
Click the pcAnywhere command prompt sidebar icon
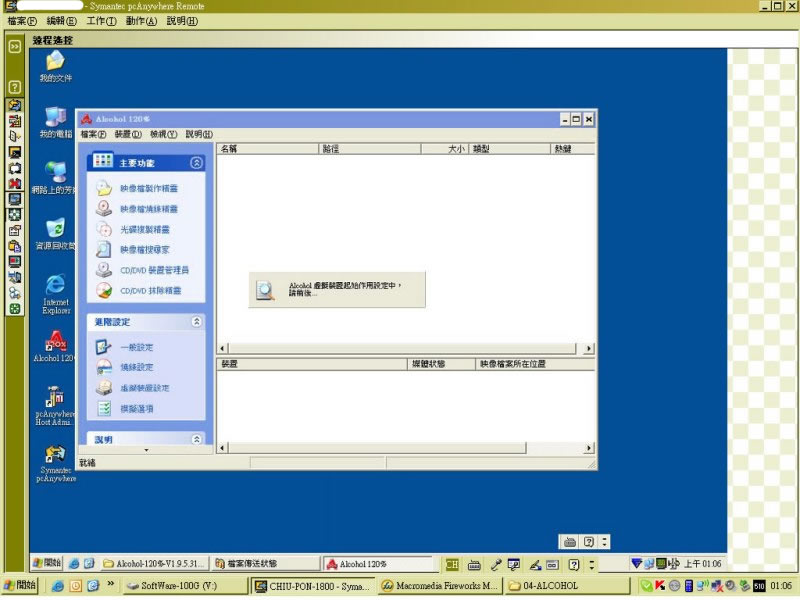(15, 152)
